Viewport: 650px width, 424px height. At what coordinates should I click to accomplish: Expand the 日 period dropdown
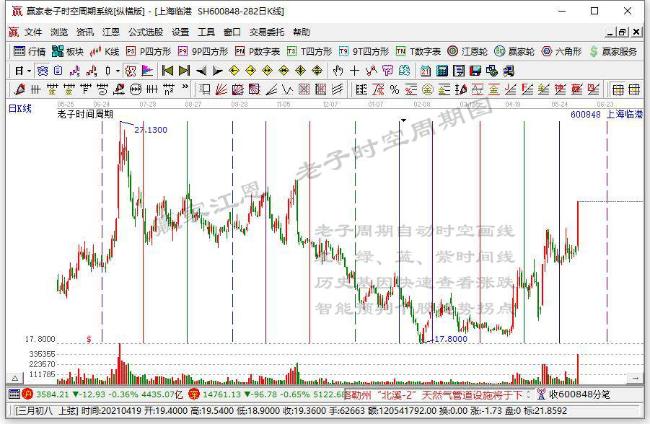pyautogui.click(x=22, y=71)
